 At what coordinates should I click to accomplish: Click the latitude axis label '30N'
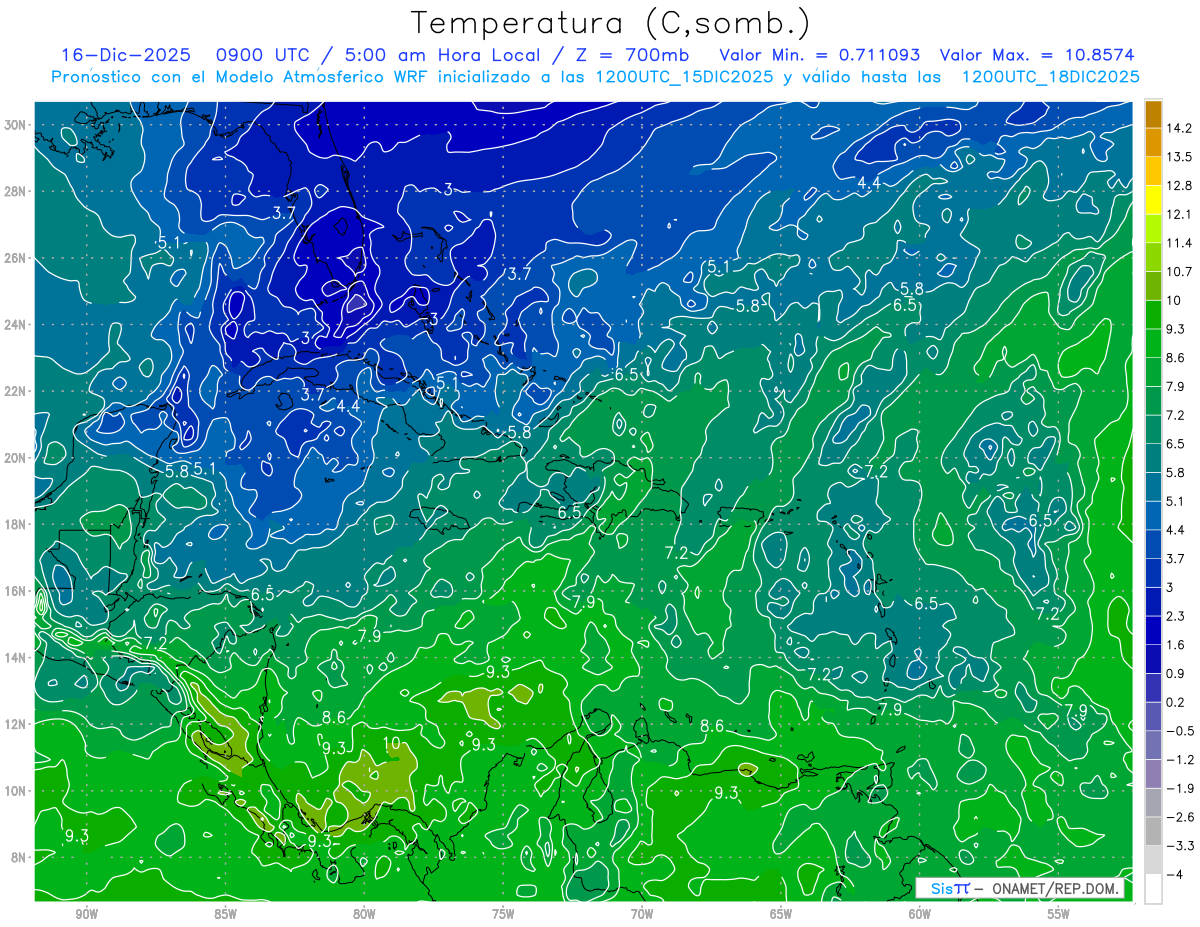(14, 124)
